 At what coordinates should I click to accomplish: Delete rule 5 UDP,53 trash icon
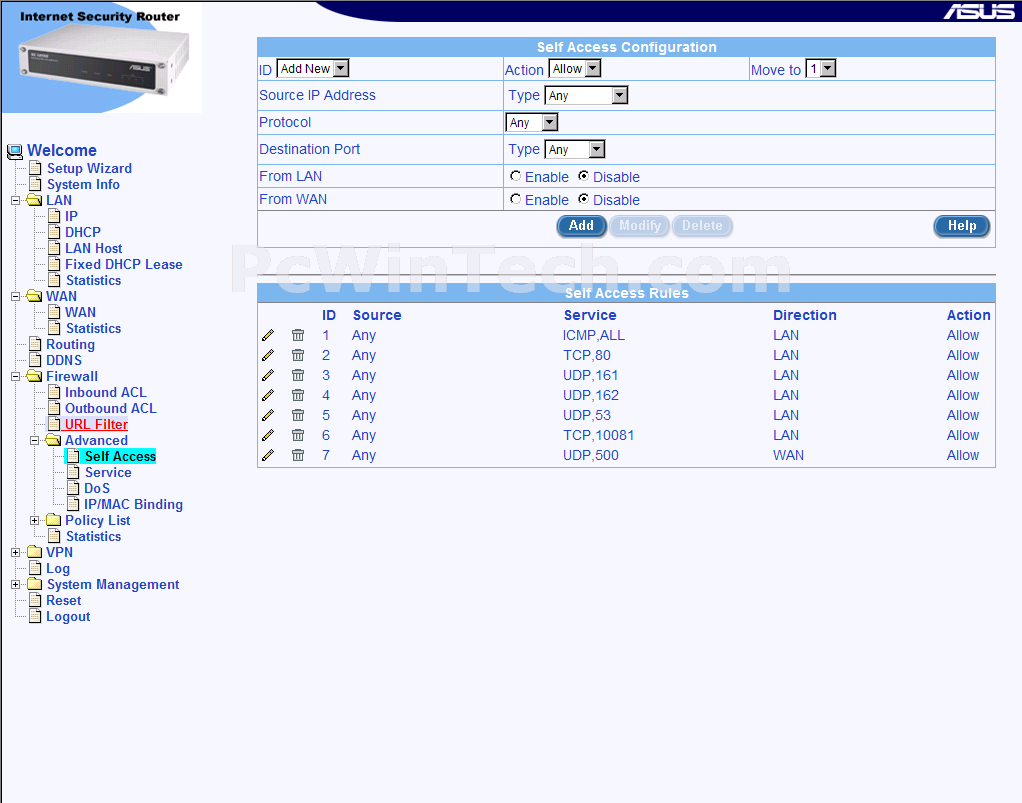[298, 415]
